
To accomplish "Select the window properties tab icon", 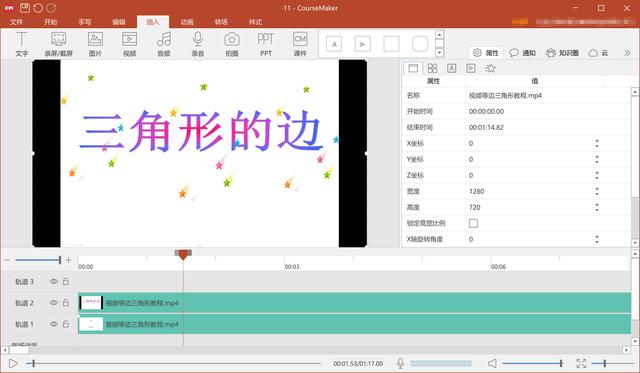I will pyautogui.click(x=413, y=68).
